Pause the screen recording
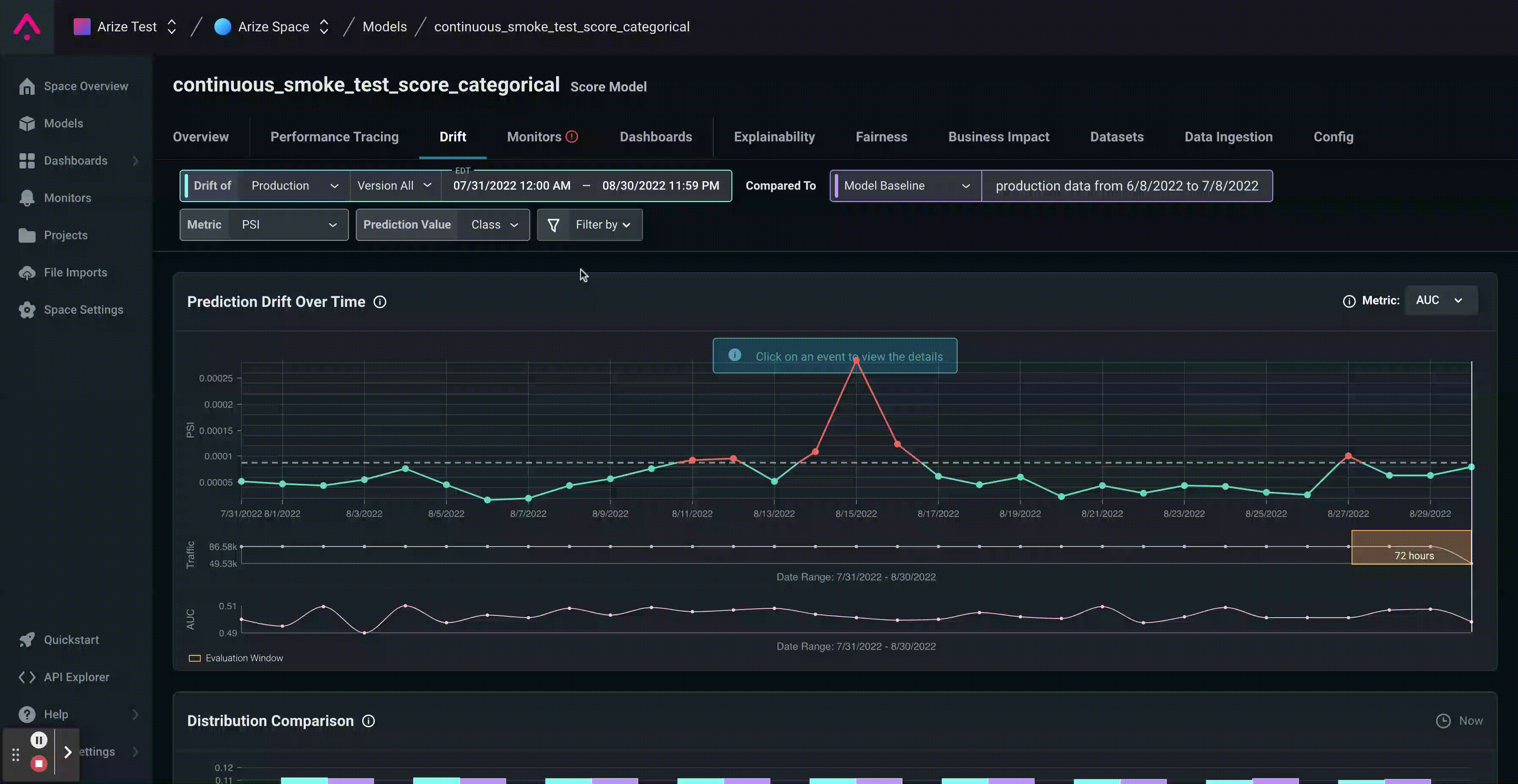The image size is (1518, 784). click(39, 740)
